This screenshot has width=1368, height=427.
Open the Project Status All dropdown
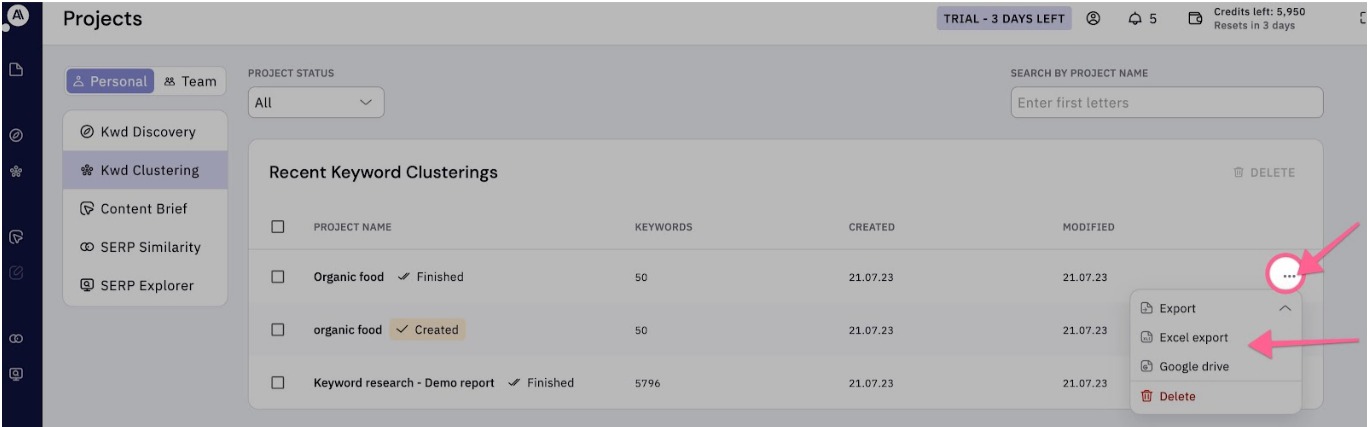(x=315, y=102)
